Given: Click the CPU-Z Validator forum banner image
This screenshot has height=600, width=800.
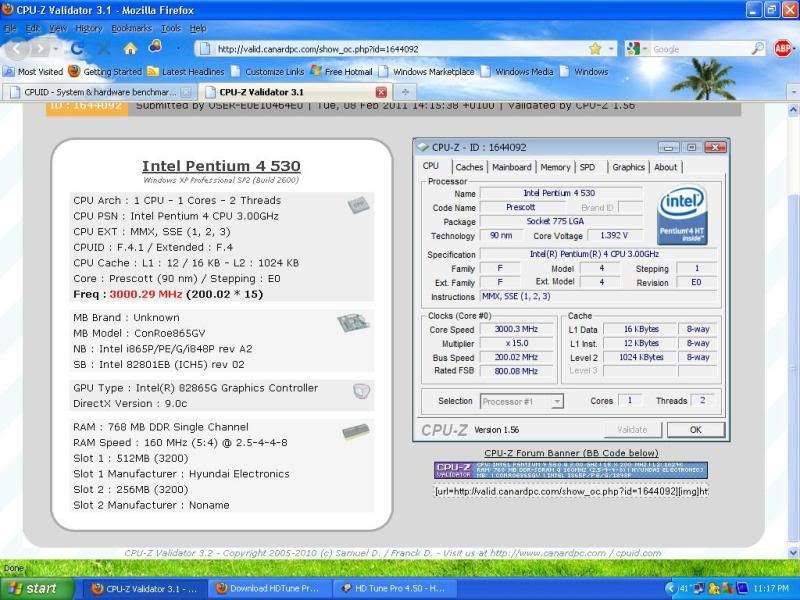Looking at the screenshot, I should (x=570, y=470).
